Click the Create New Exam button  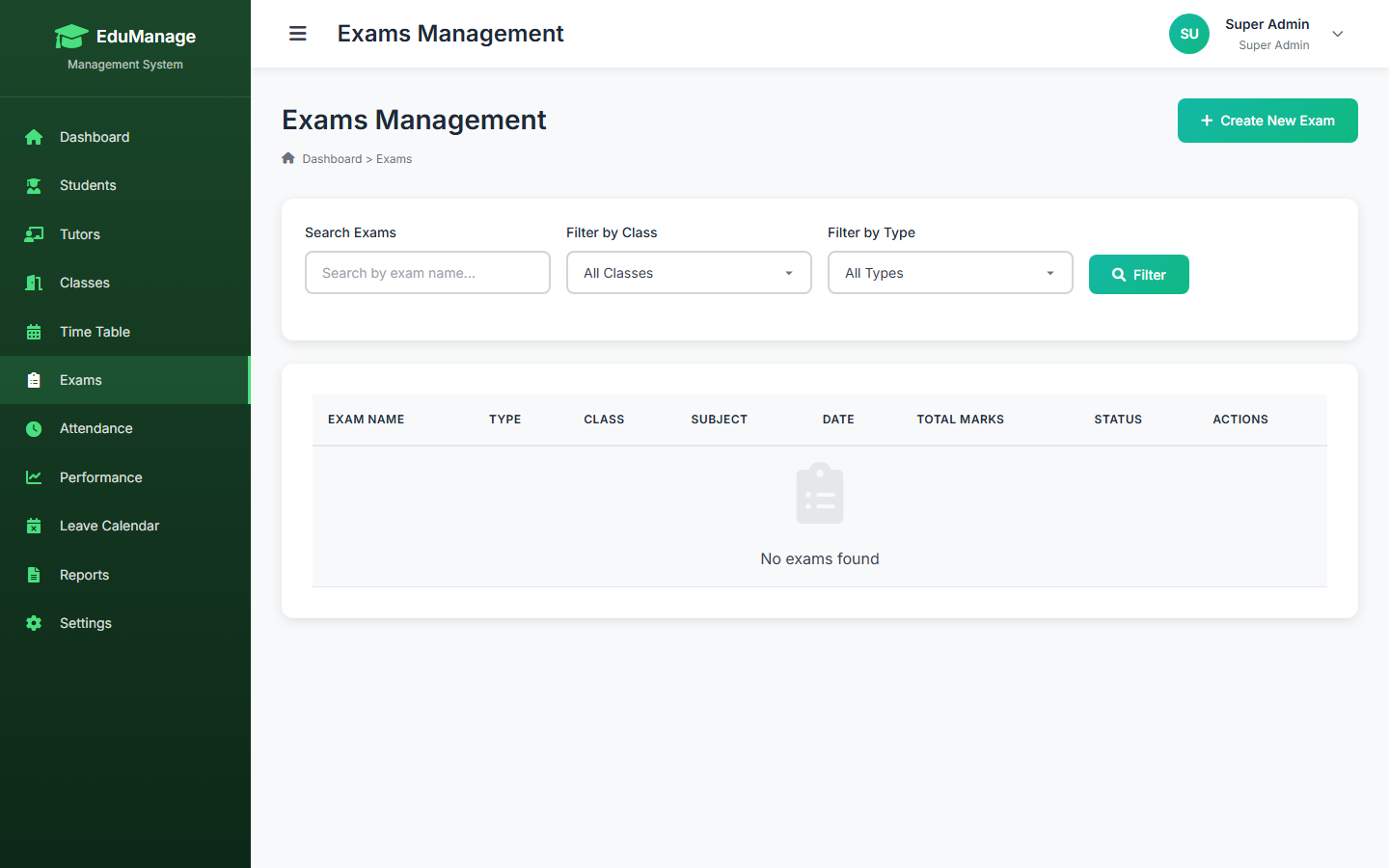[1267, 121]
